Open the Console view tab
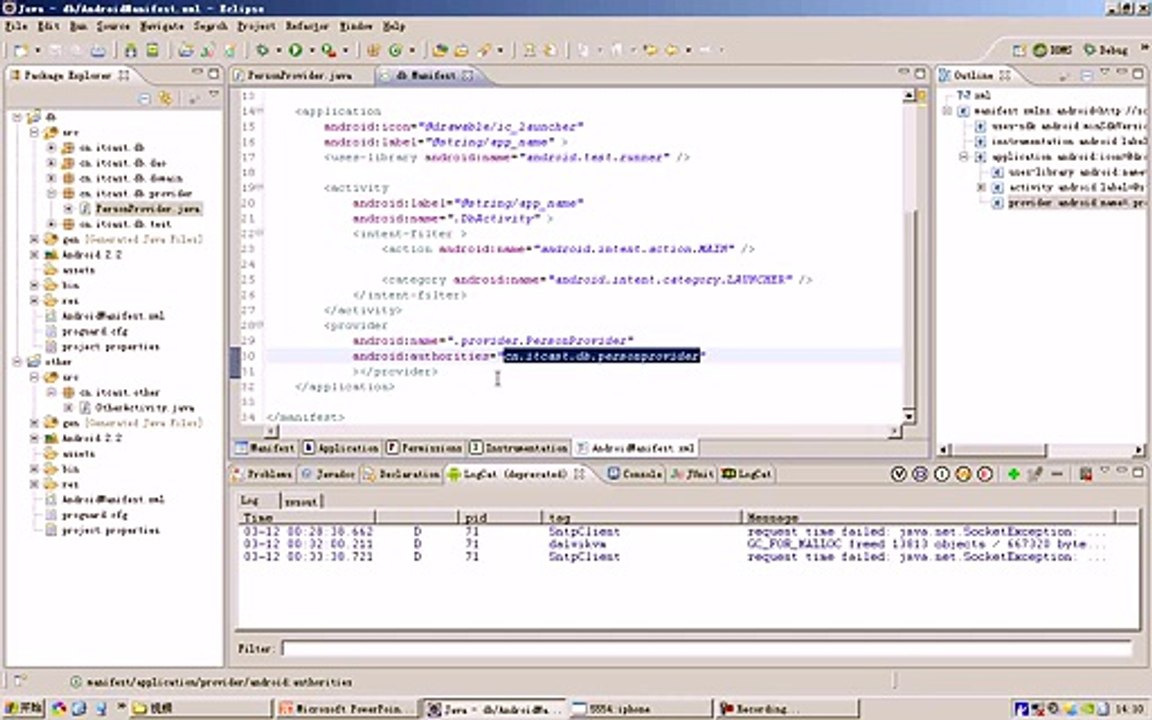The image size is (1152, 720). (x=636, y=474)
